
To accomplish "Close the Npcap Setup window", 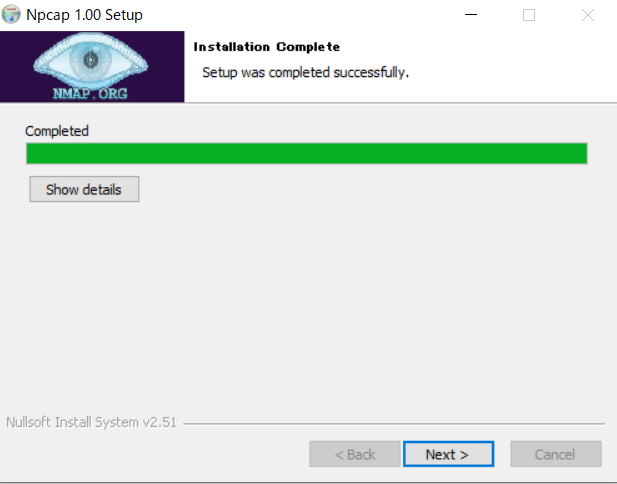I will click(588, 15).
